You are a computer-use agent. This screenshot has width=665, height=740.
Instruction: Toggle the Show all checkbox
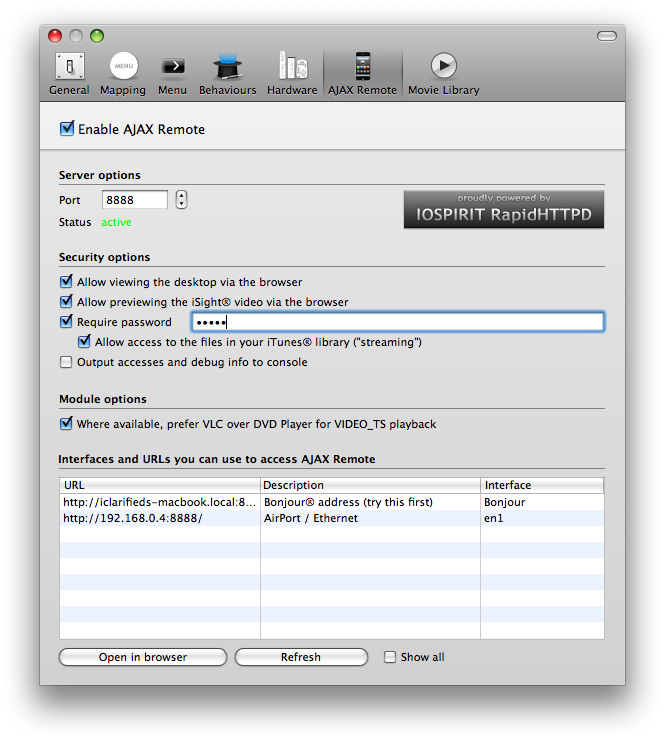tap(391, 657)
